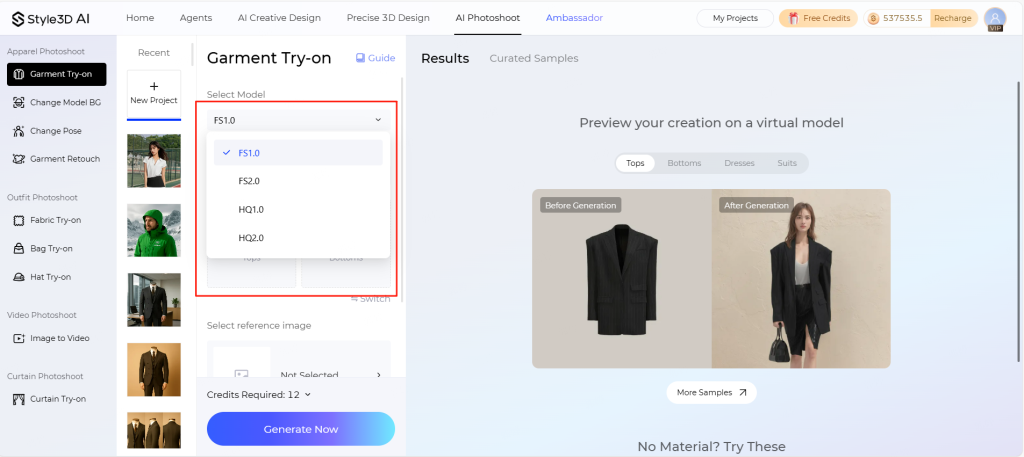Open the More Samples link
1024x457 pixels.
(x=711, y=392)
